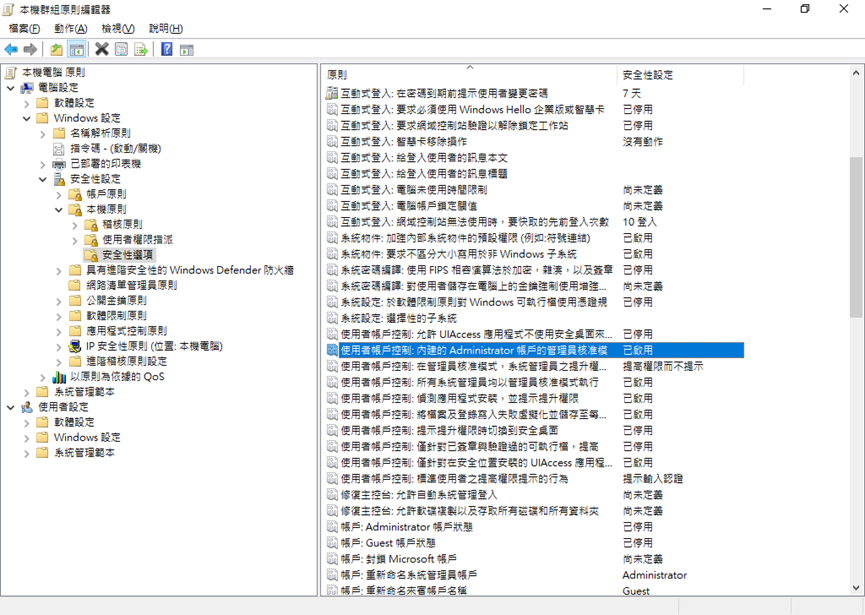Open the 檔案(F) menu
This screenshot has height=615, width=865.
tap(24, 28)
